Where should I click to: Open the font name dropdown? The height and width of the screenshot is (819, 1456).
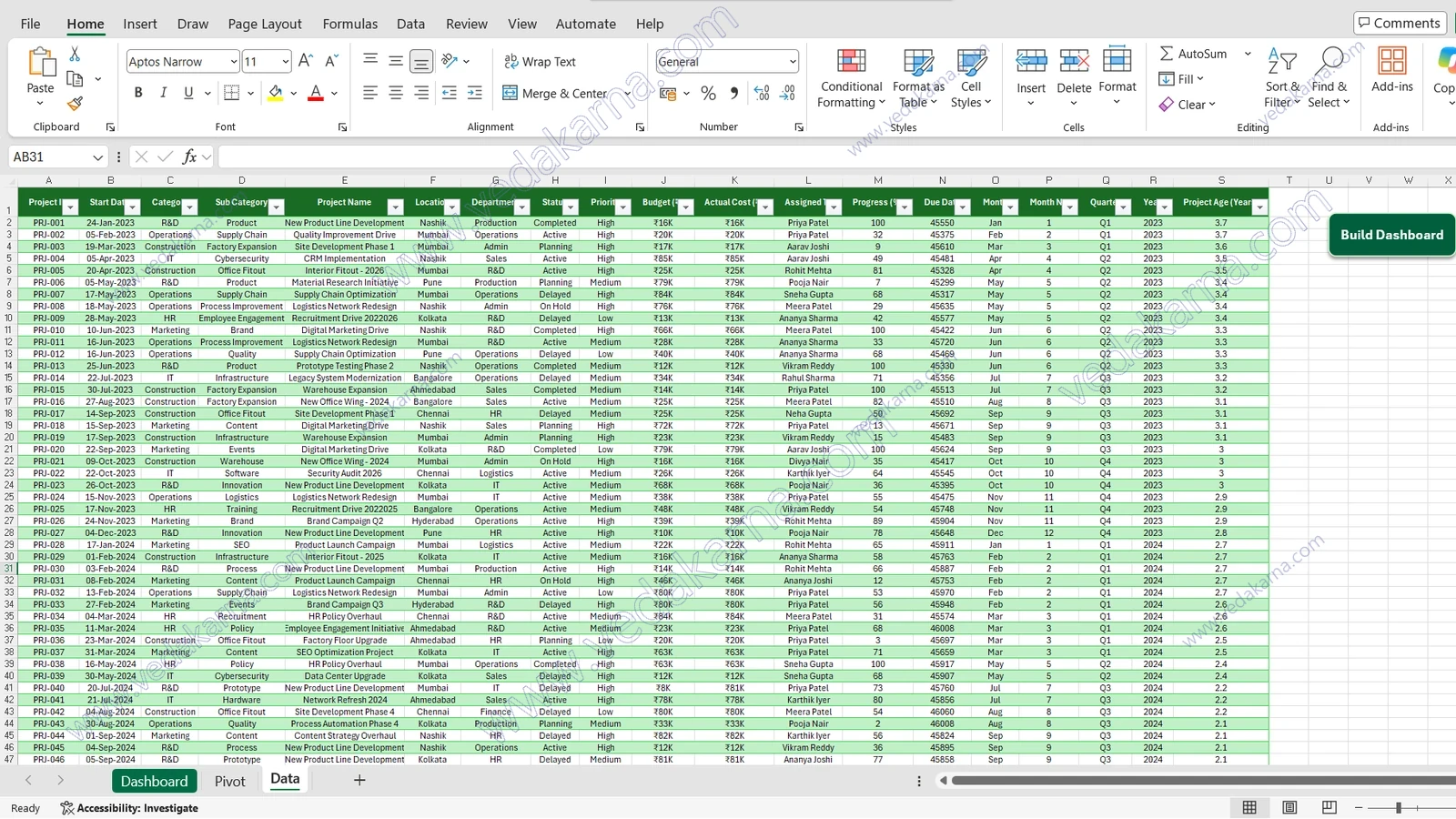click(234, 61)
